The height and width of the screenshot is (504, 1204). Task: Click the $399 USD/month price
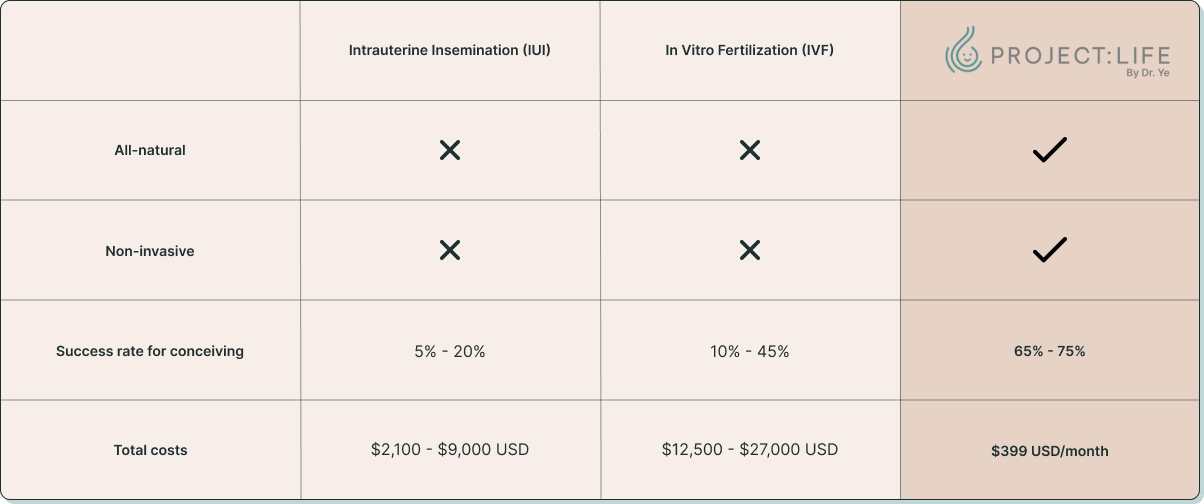click(1050, 451)
